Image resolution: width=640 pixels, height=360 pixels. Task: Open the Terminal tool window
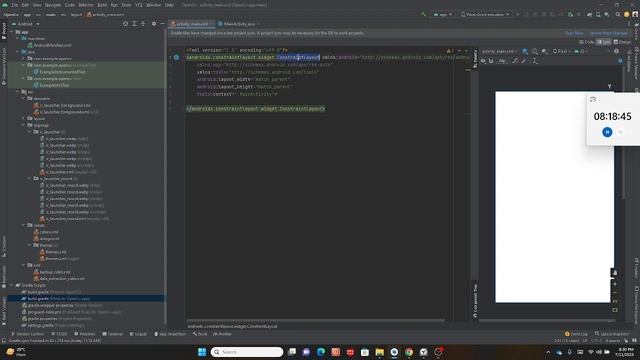pyautogui.click(x=112, y=334)
